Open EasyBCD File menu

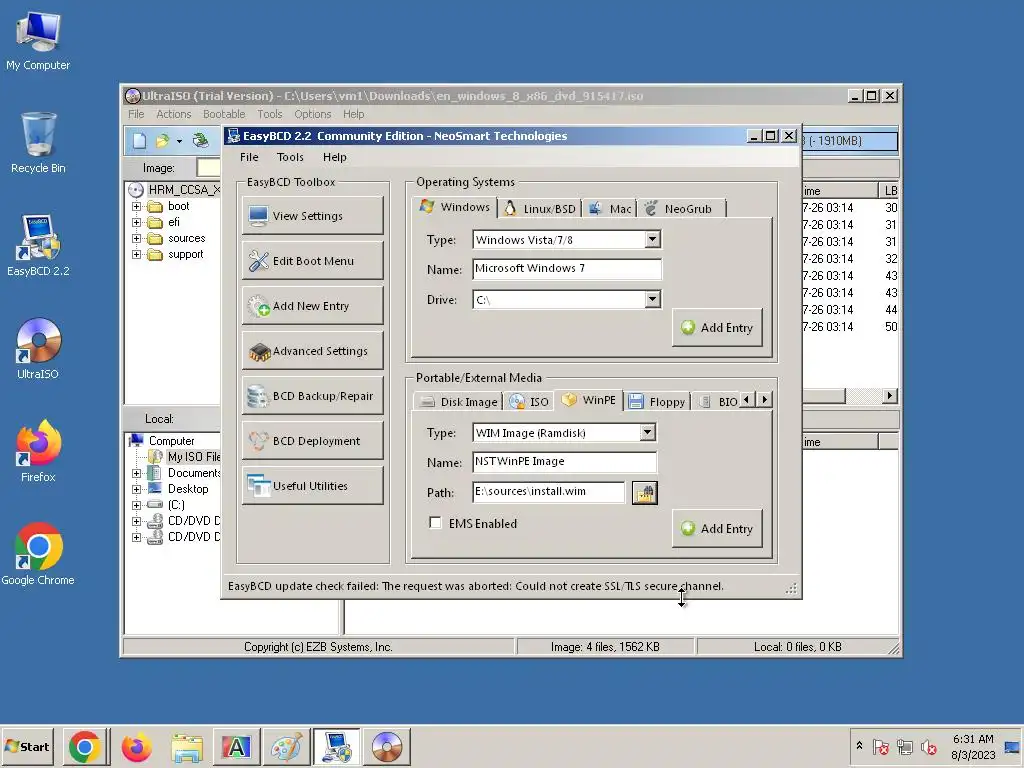[249, 157]
